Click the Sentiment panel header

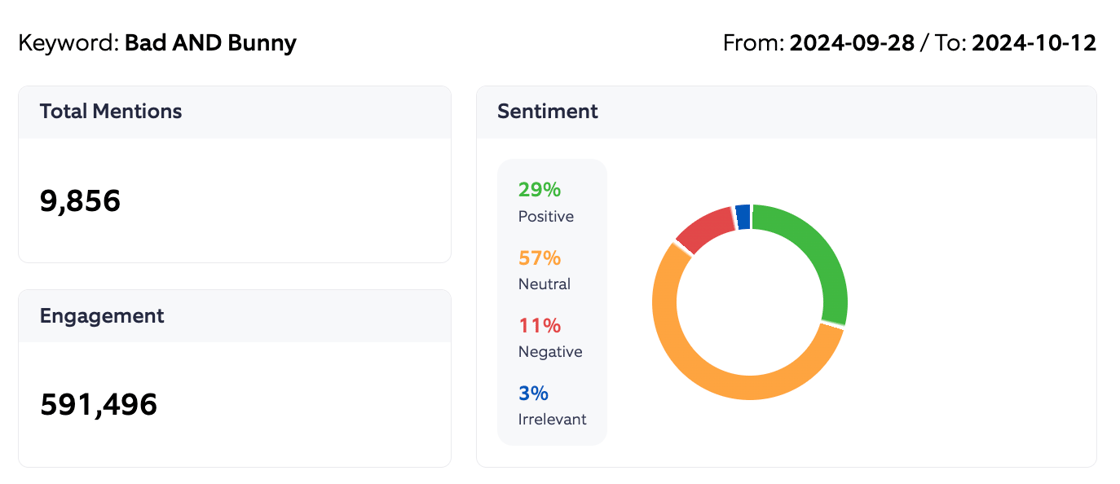click(548, 112)
